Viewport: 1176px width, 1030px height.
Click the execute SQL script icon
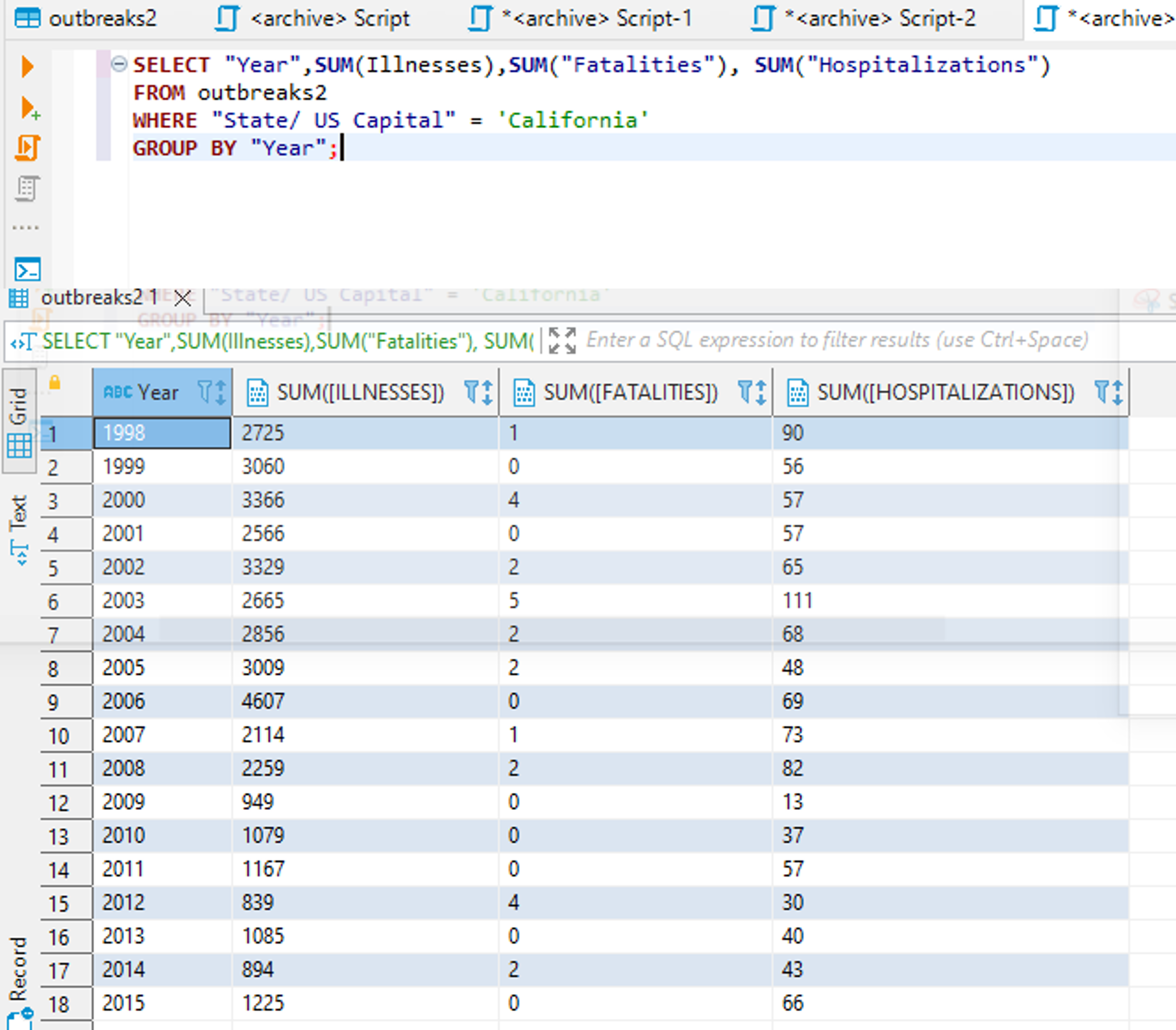[27, 148]
